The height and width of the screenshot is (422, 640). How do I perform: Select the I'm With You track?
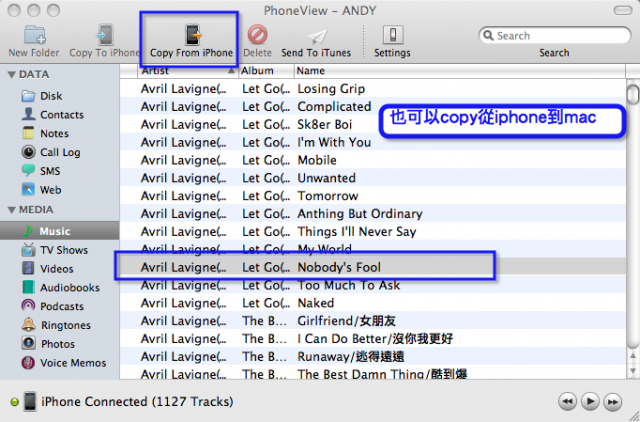373,142
